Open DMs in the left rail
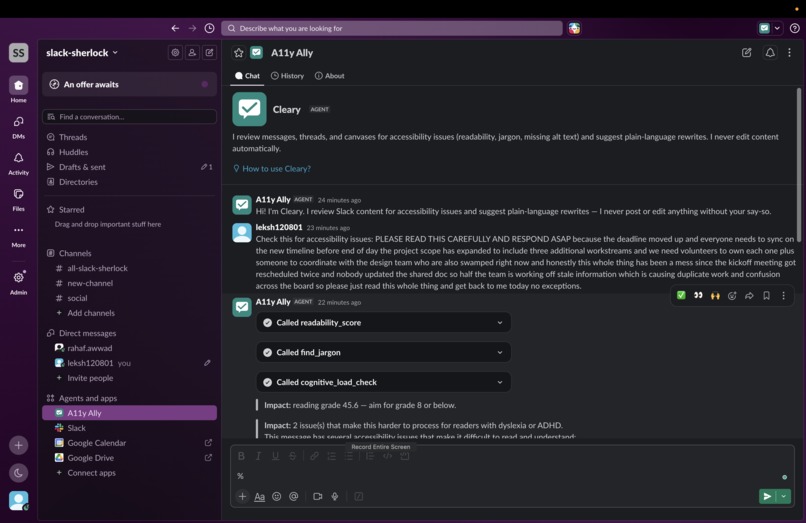Image resolution: width=806 pixels, height=523 pixels. pyautogui.click(x=19, y=127)
